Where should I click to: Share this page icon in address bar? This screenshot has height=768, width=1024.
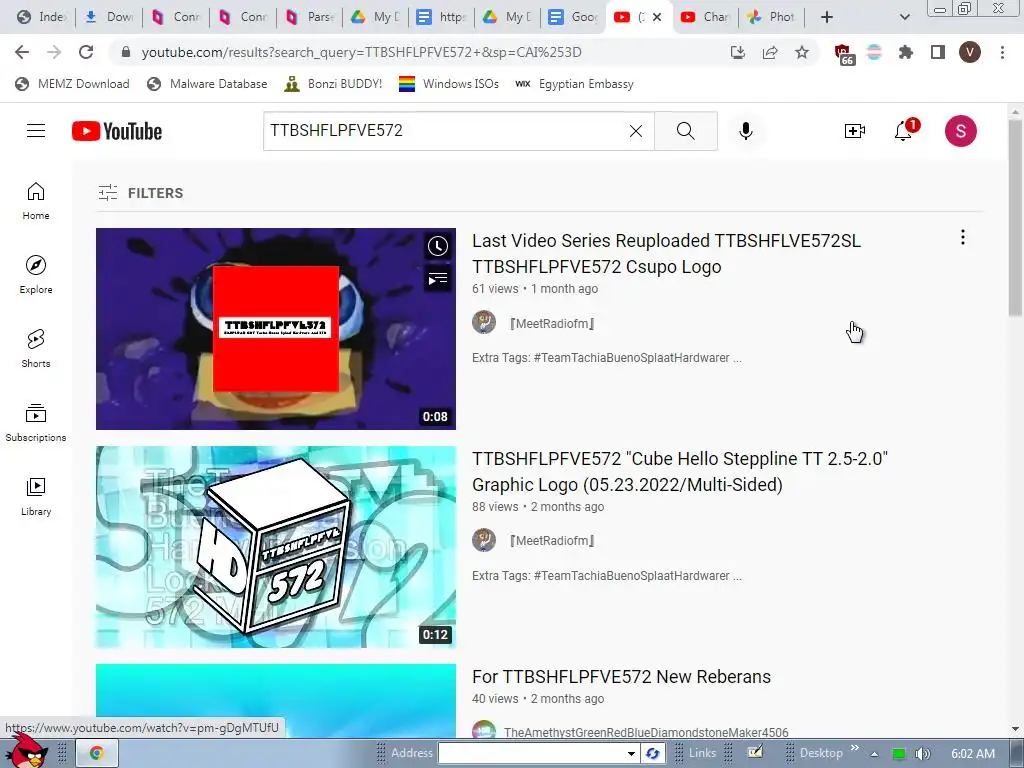tap(770, 52)
